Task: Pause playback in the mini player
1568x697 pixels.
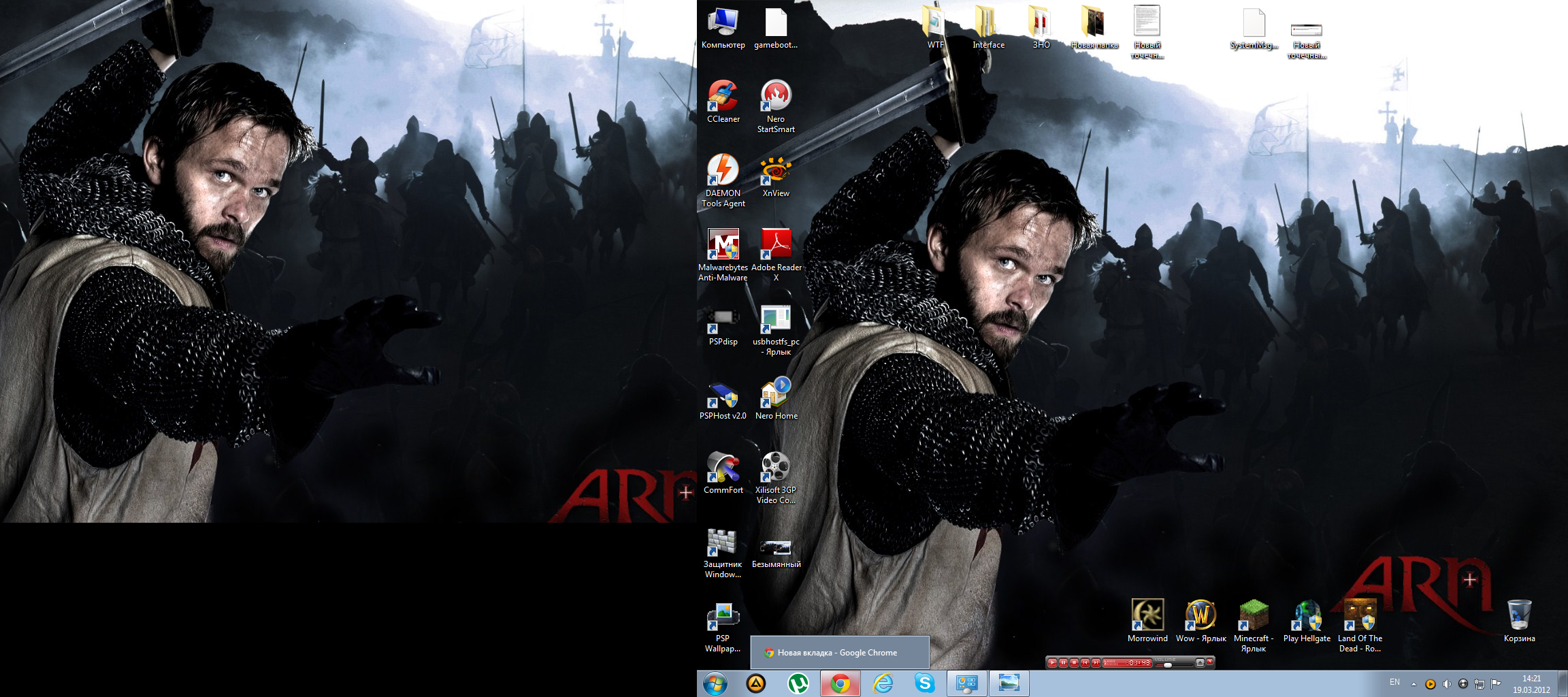Action: pos(1063,663)
